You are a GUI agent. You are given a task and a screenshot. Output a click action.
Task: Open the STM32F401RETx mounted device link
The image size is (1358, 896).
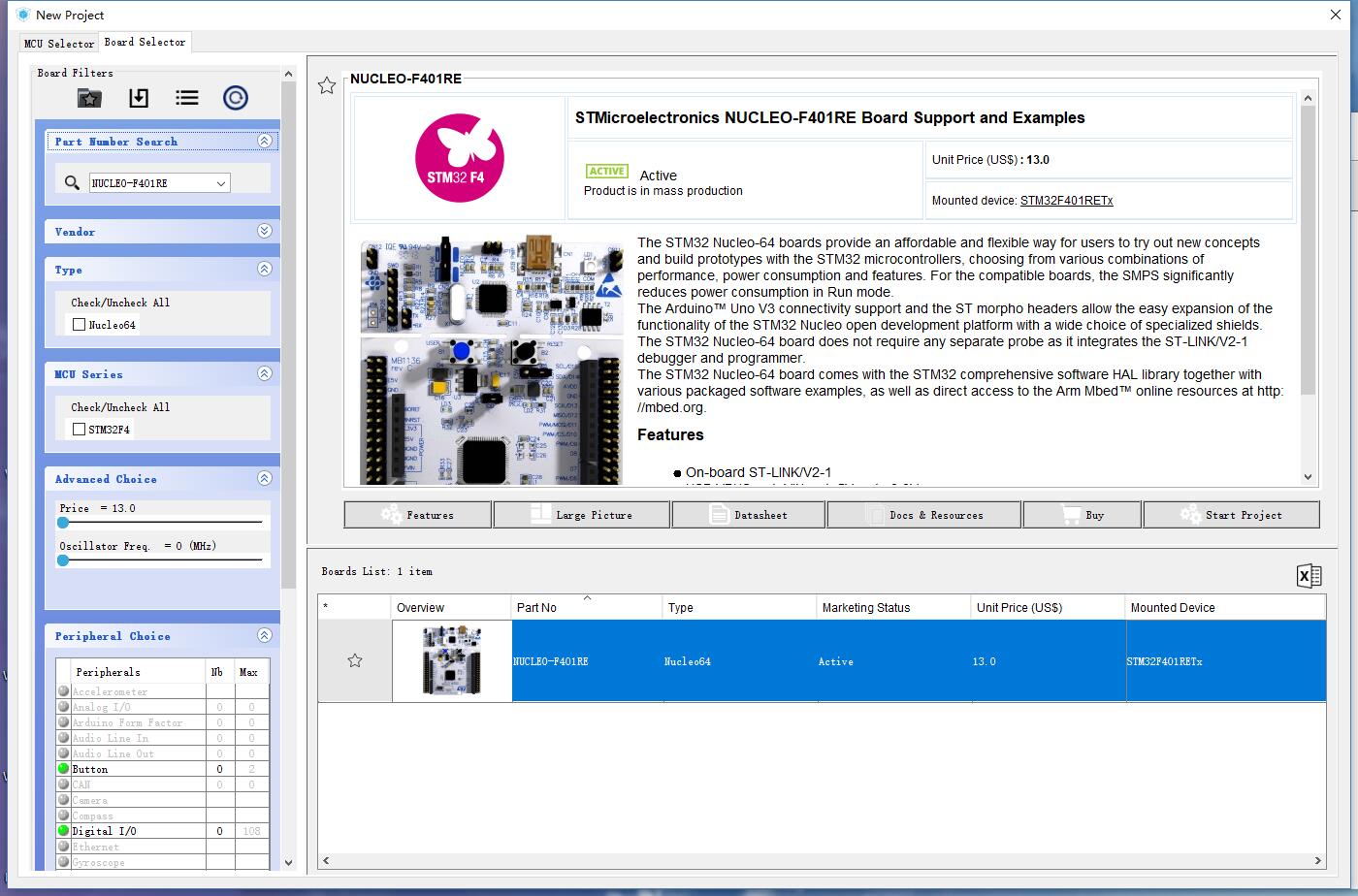click(x=1064, y=201)
